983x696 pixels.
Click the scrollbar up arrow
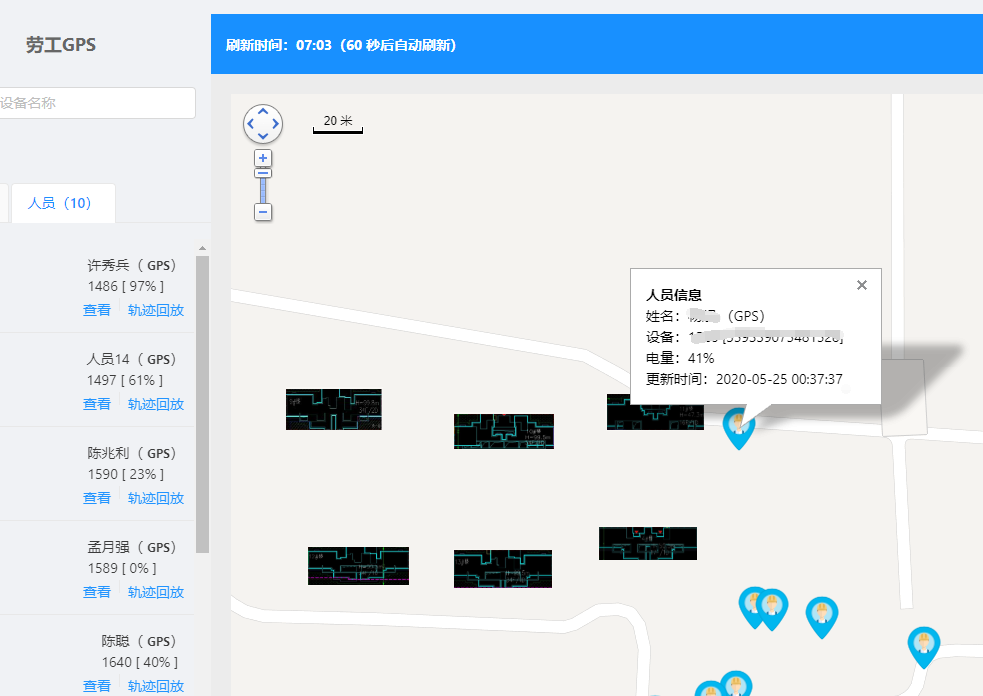tap(202, 248)
